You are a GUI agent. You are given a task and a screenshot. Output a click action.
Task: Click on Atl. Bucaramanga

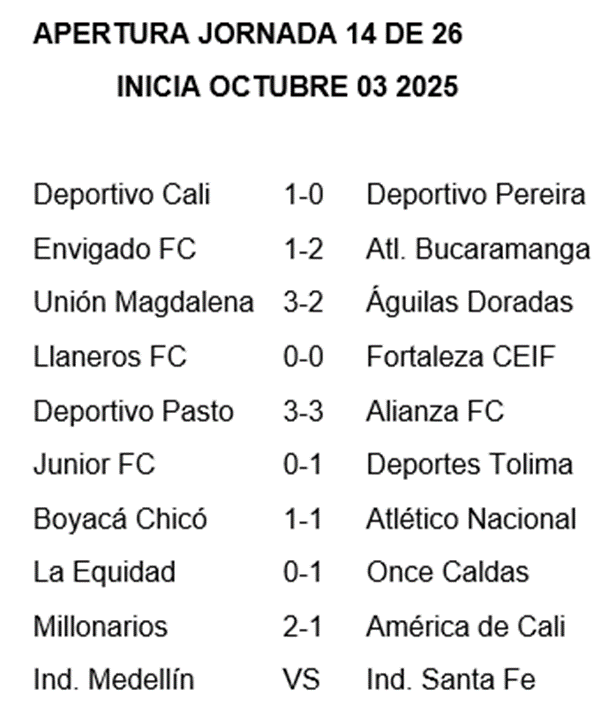[x=478, y=249]
